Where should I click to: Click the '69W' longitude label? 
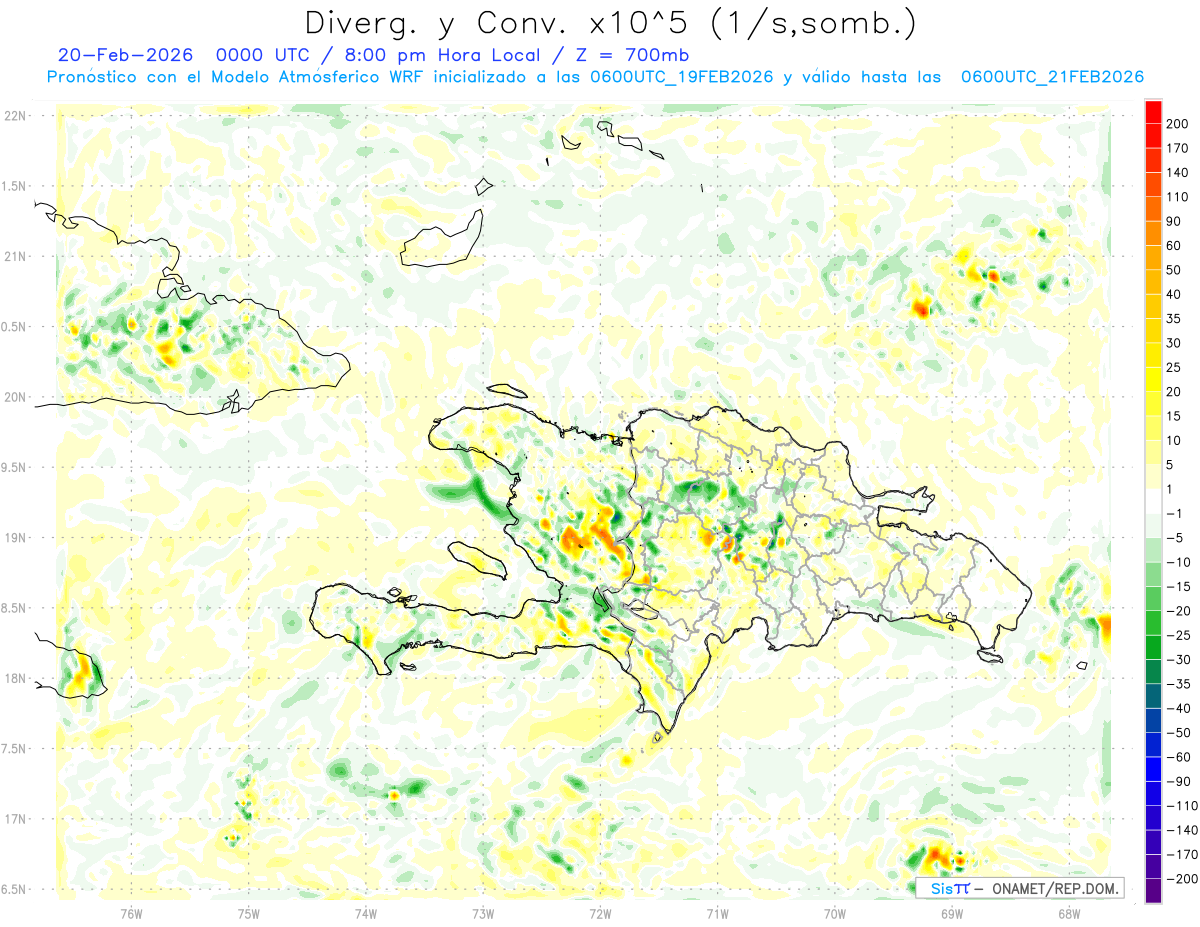point(952,914)
